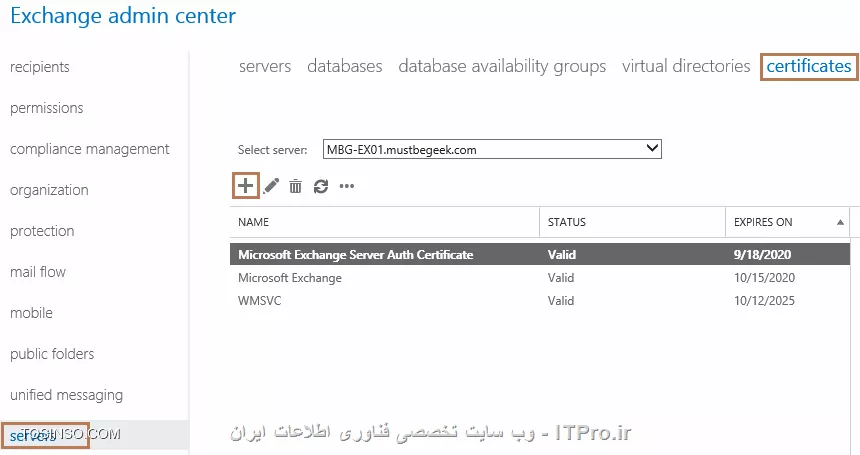This screenshot has width=860, height=455.
Task: Open the more options ellipsis menu
Action: 347,186
